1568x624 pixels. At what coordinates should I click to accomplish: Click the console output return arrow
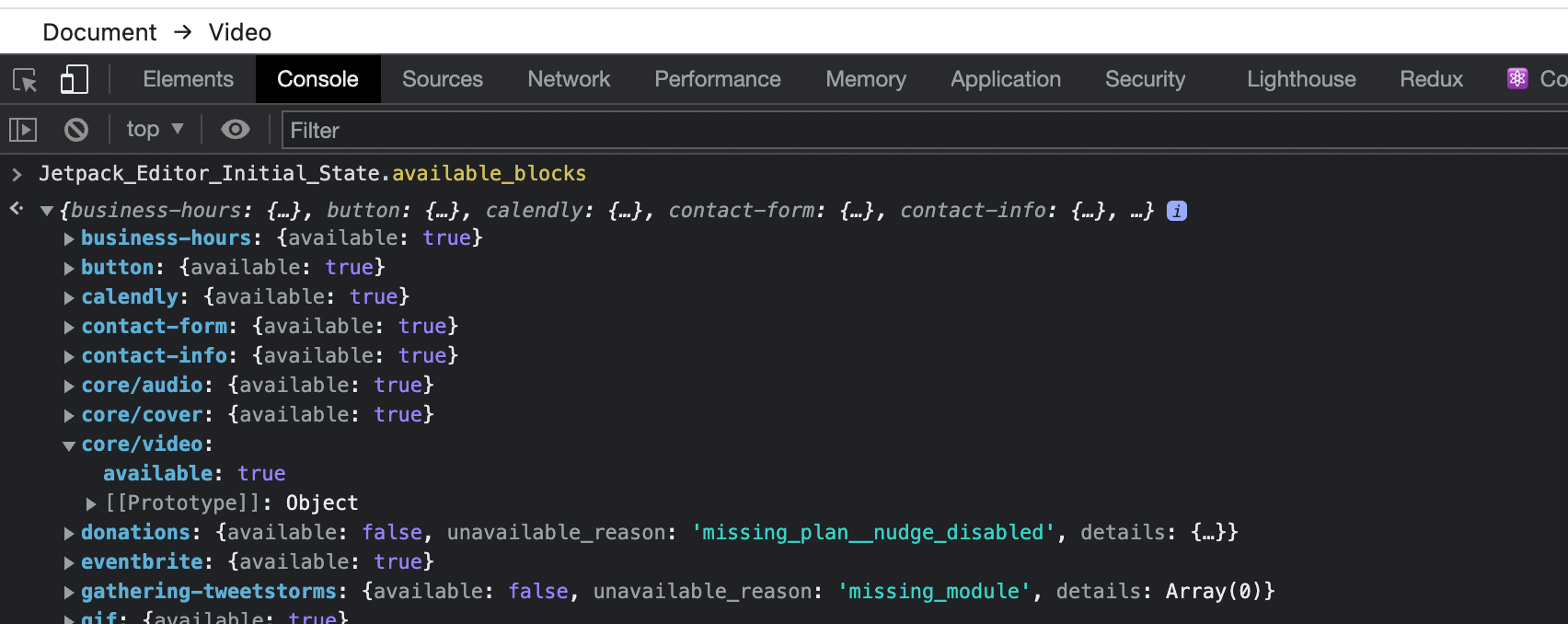[17, 208]
